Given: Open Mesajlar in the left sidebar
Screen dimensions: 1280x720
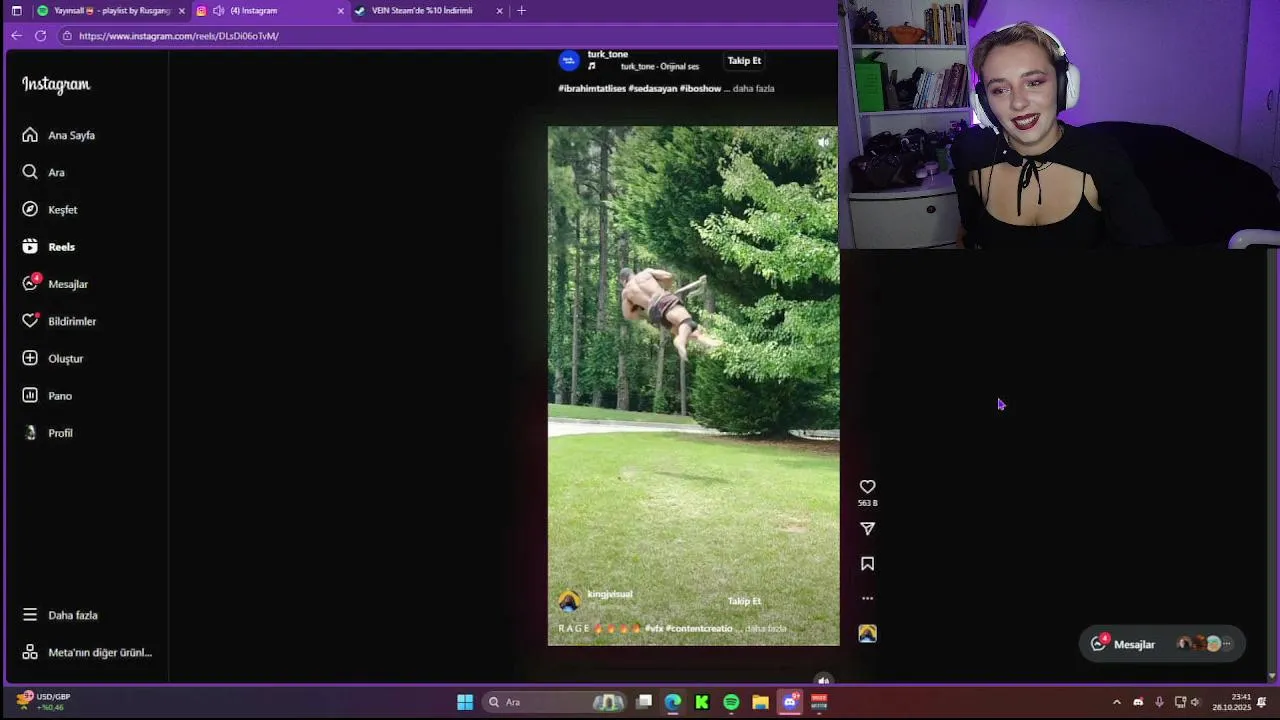Looking at the screenshot, I should (55, 284).
